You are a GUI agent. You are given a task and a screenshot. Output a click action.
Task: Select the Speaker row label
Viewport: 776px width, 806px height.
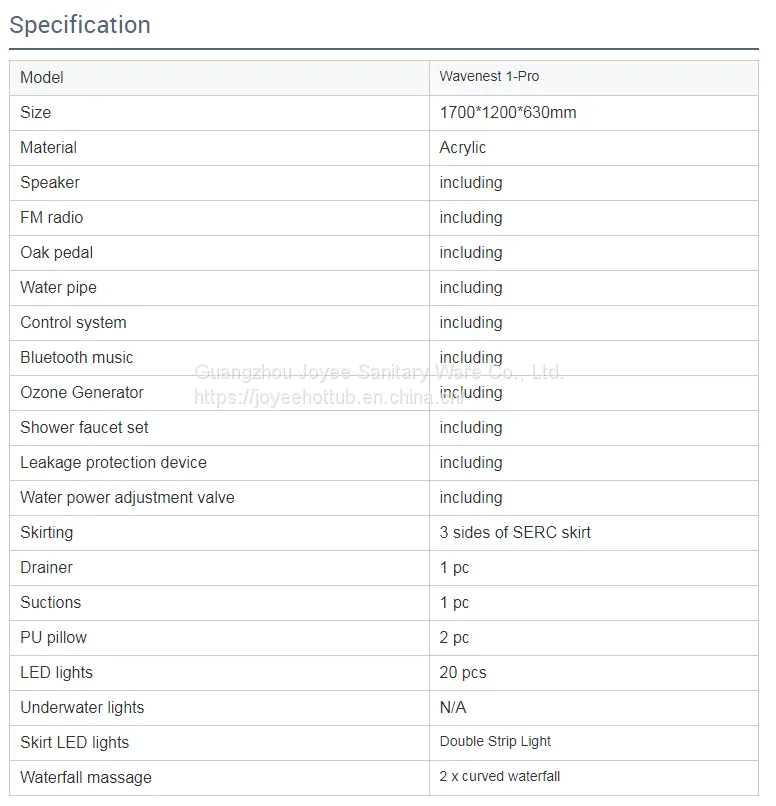pyautogui.click(x=50, y=182)
